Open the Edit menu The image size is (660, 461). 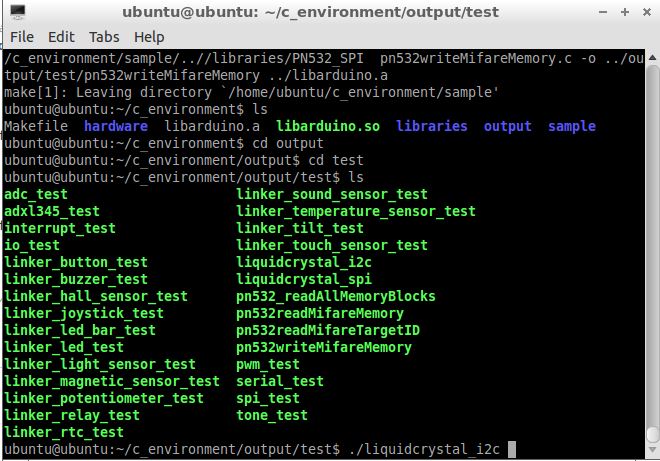click(x=61, y=37)
